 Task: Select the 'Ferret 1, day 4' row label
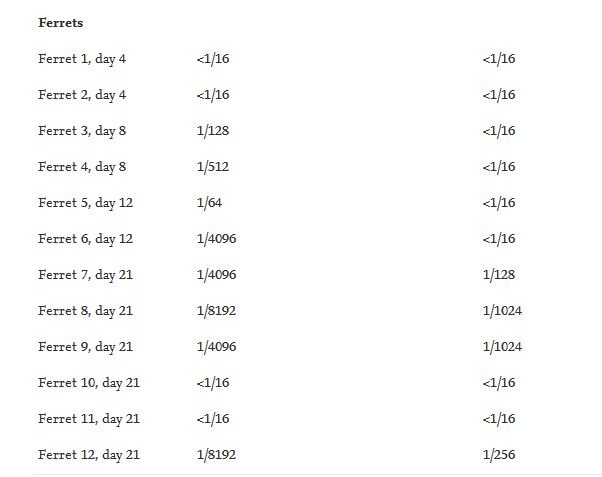coord(82,59)
